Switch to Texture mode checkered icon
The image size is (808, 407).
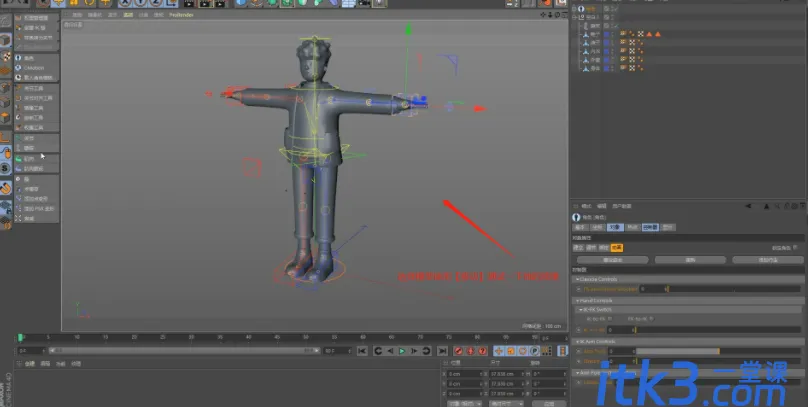[x=6, y=56]
